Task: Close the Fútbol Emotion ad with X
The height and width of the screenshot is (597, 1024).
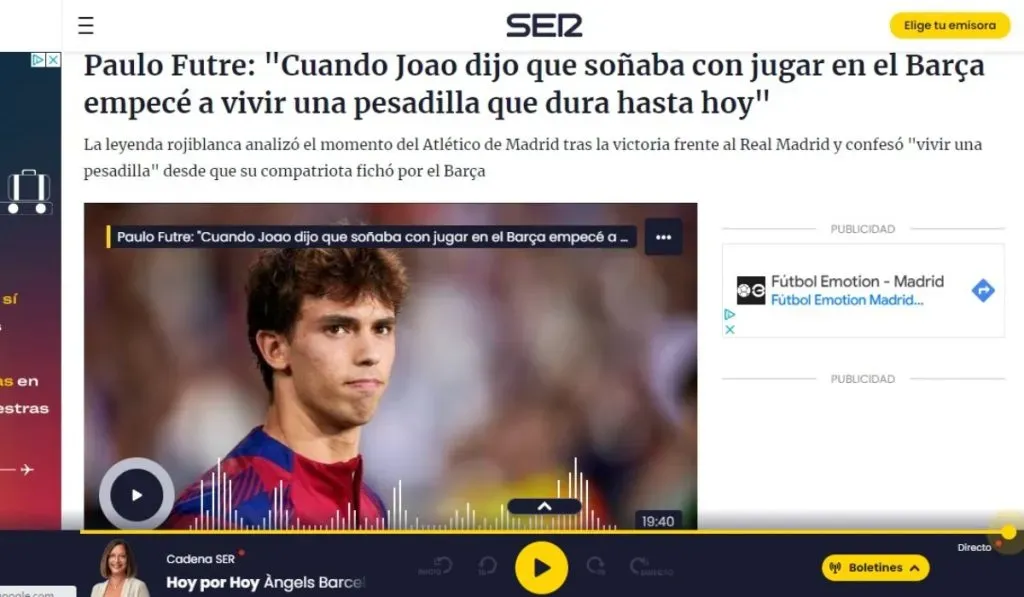Action: [730, 329]
